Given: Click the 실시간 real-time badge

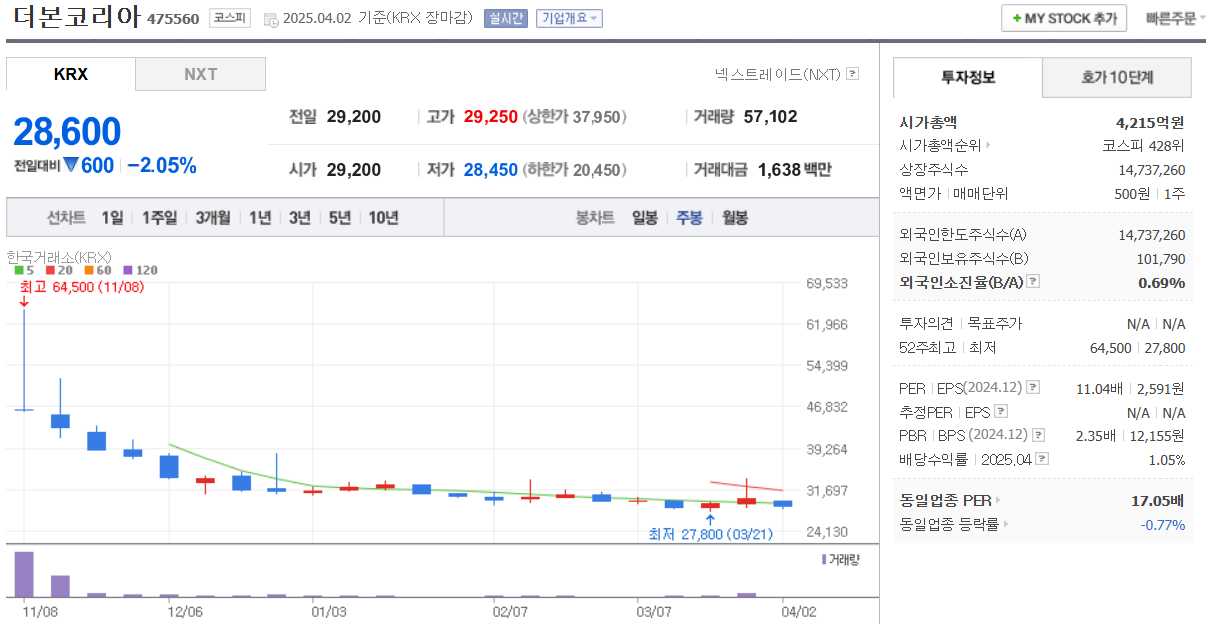Looking at the screenshot, I should click(504, 19).
